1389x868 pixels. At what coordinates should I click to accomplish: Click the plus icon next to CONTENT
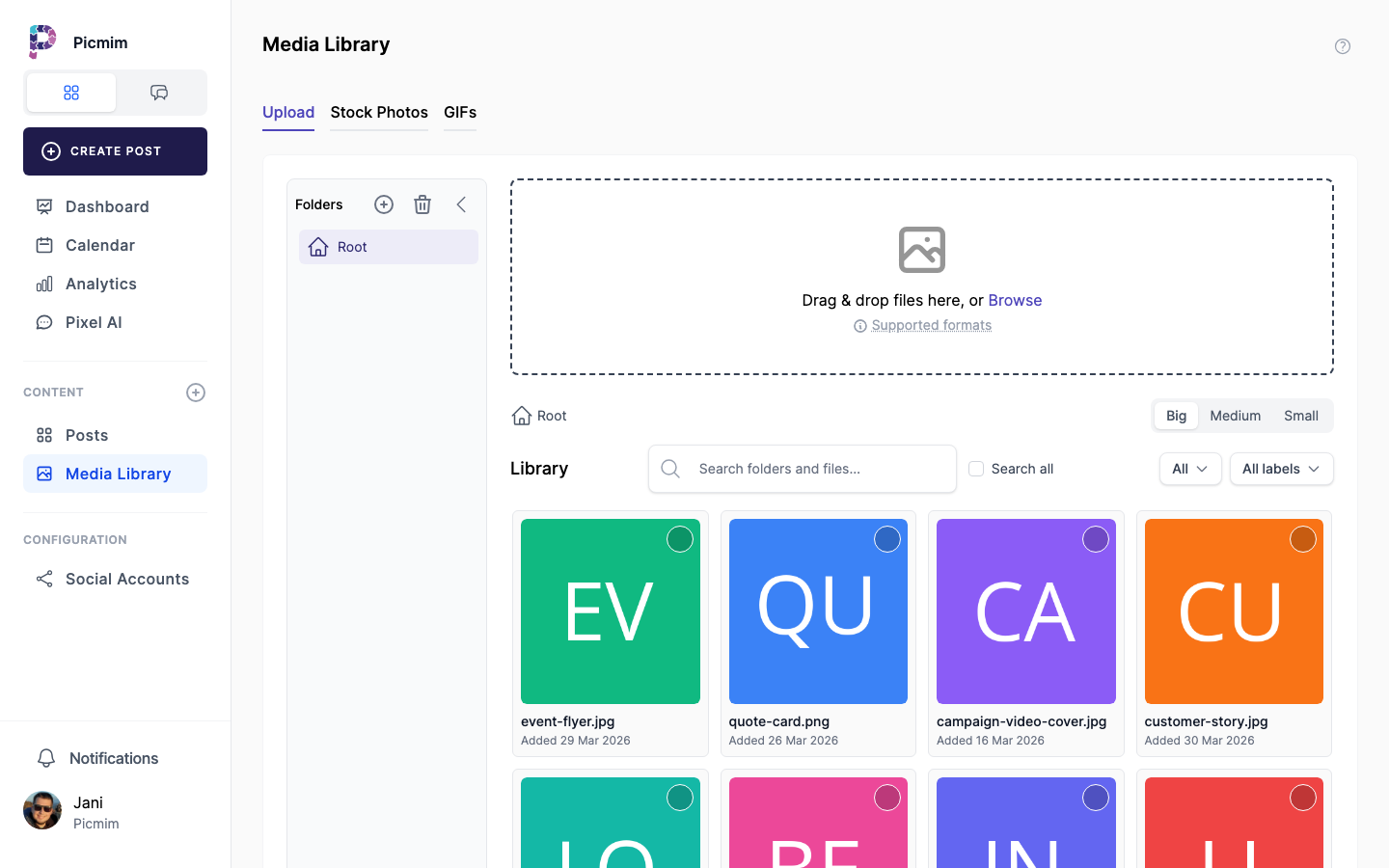coord(196,393)
